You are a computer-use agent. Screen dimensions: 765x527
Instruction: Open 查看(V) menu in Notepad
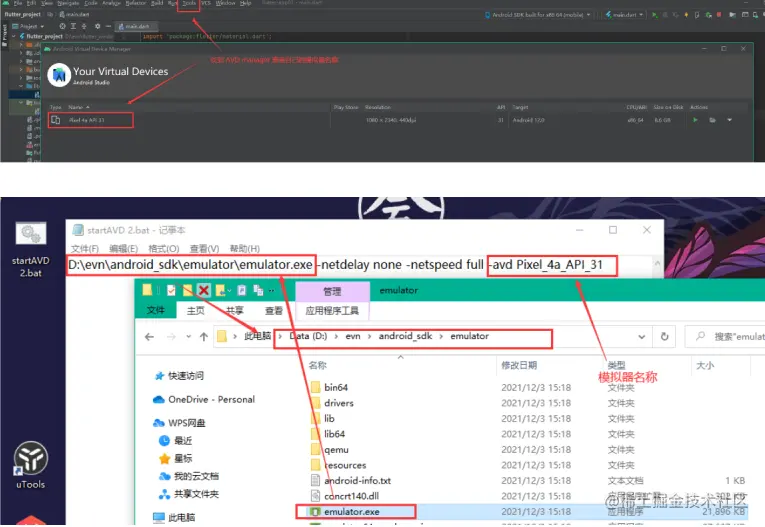click(204, 248)
